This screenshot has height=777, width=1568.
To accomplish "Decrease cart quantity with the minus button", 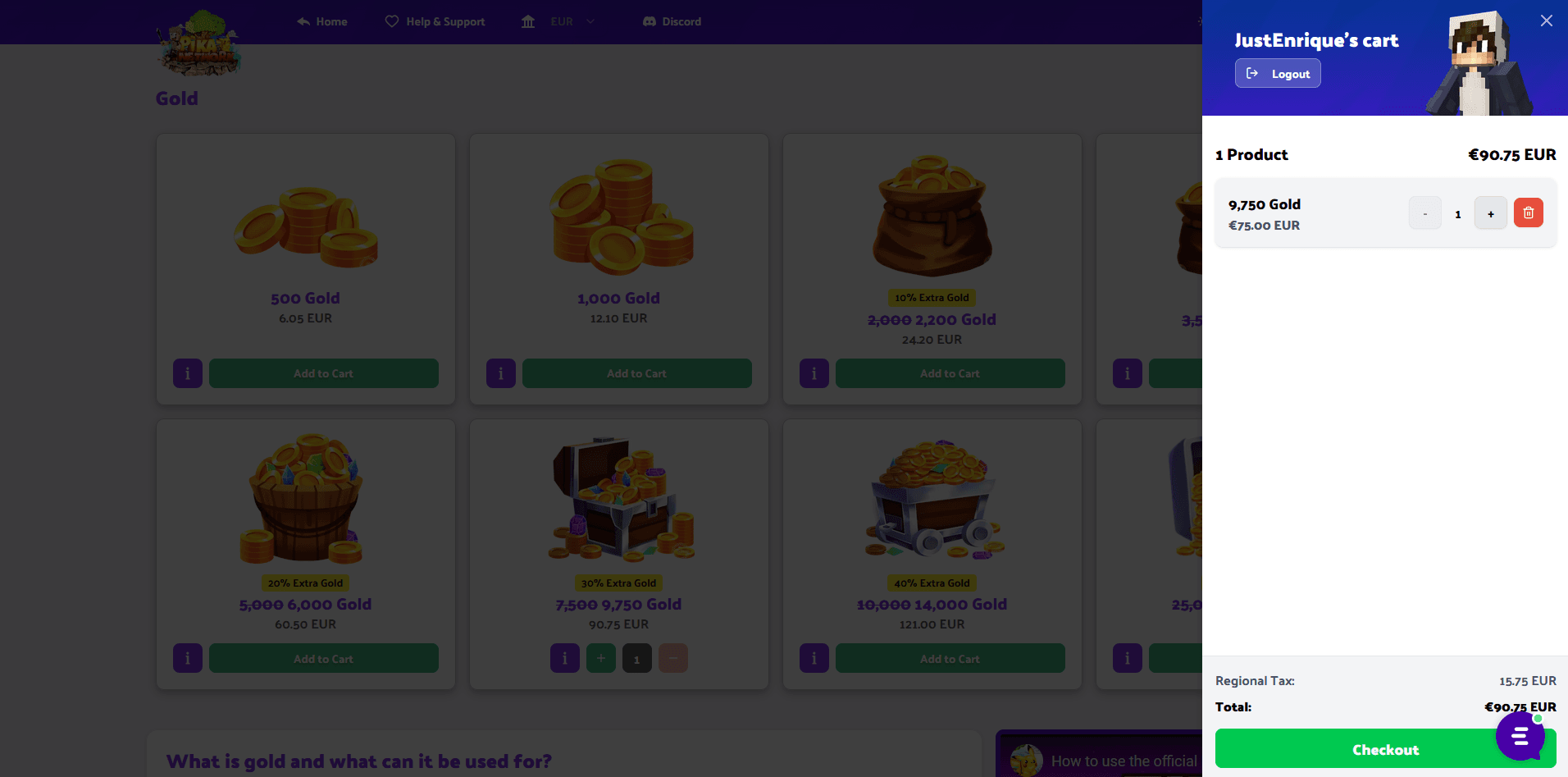I will pyautogui.click(x=1424, y=213).
